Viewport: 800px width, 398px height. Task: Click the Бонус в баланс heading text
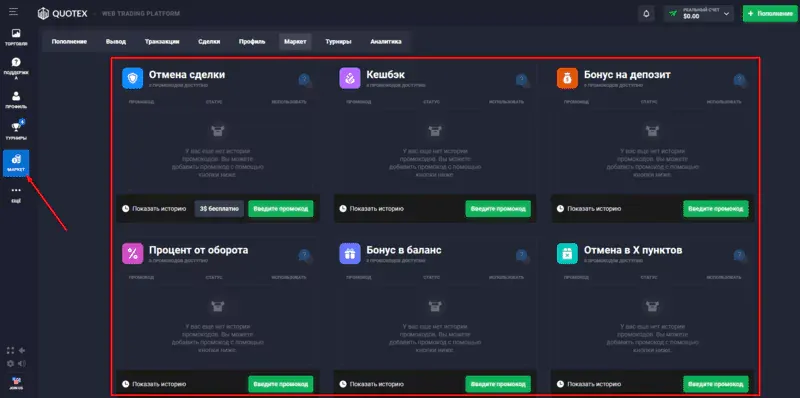pos(404,251)
